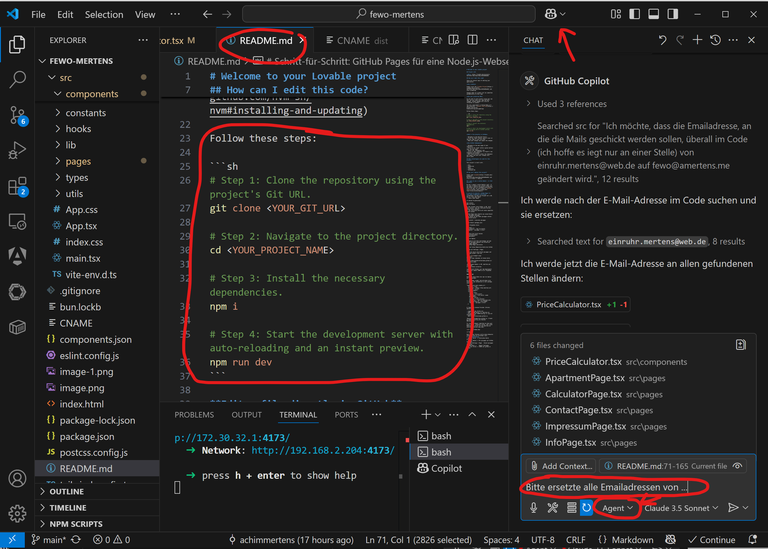Undo last chat request

pos(662,40)
